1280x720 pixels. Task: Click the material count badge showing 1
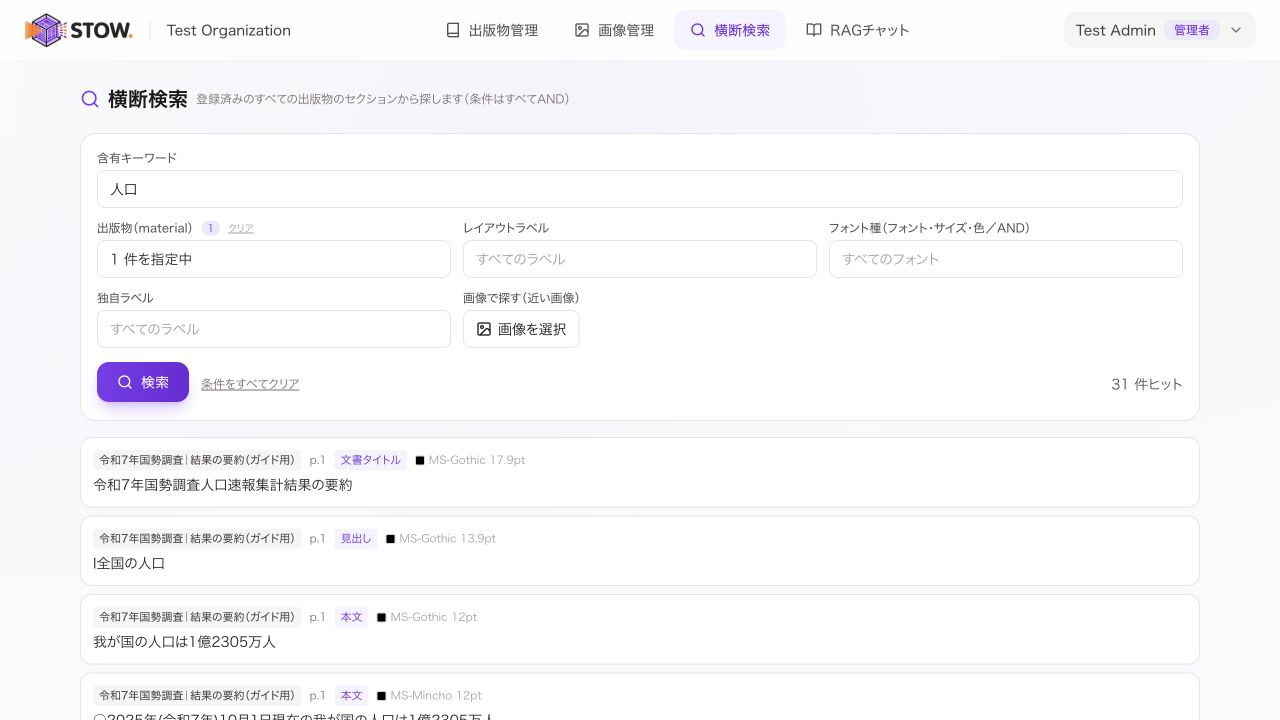coord(210,228)
